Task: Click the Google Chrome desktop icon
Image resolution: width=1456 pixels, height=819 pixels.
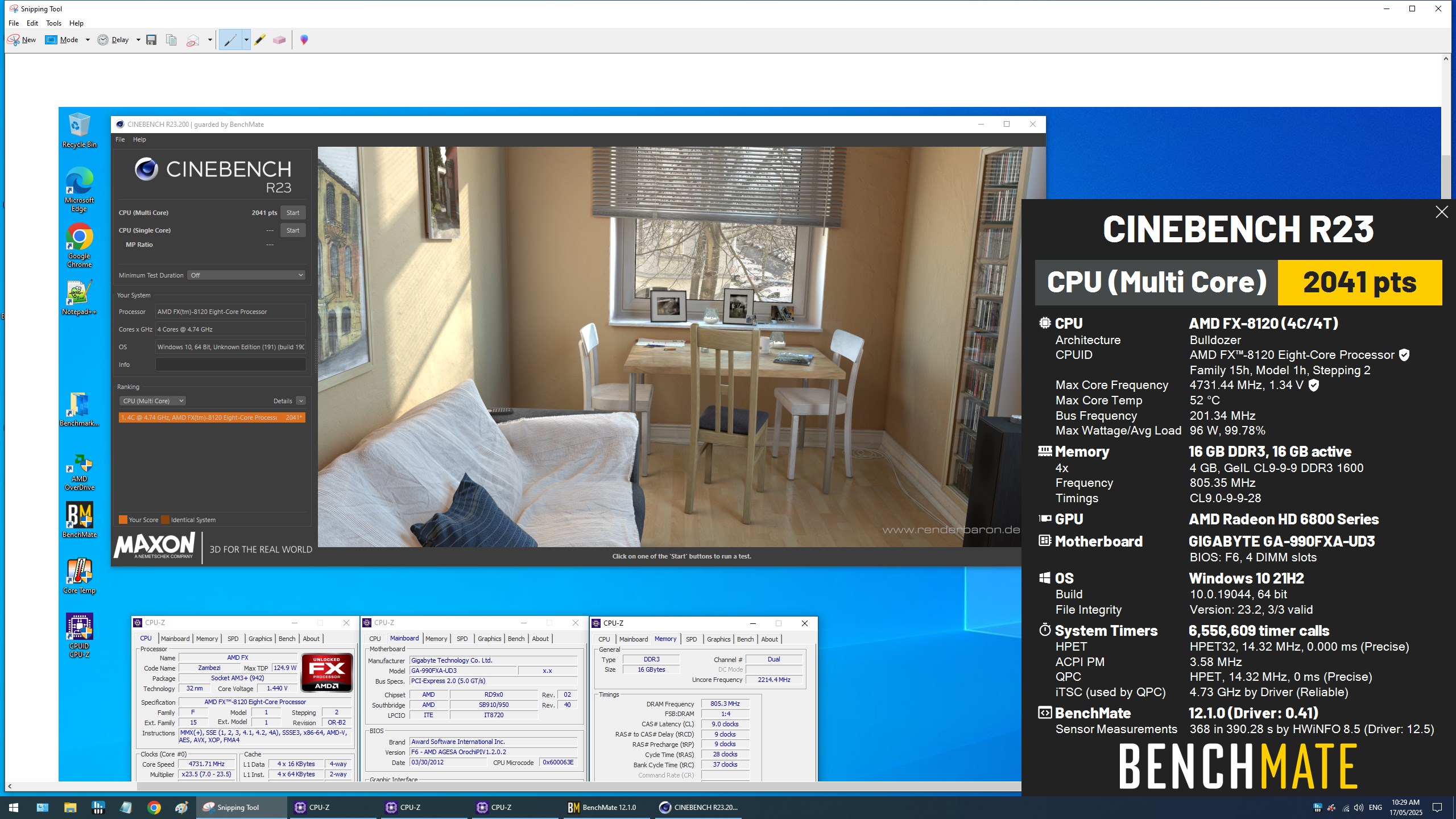Action: 80,245
